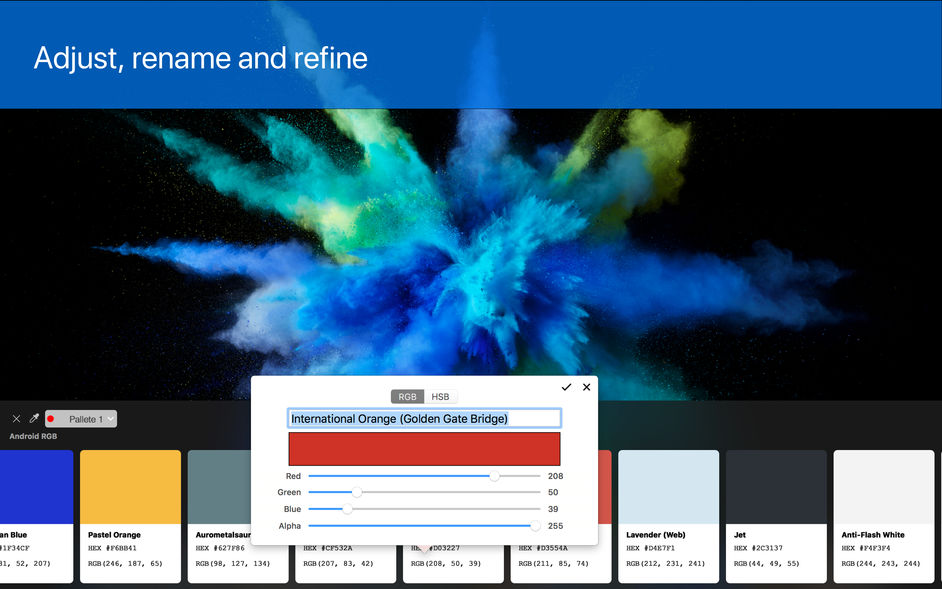Click the X icon left of the eyedropper
Image resolution: width=942 pixels, height=589 pixels.
point(16,419)
